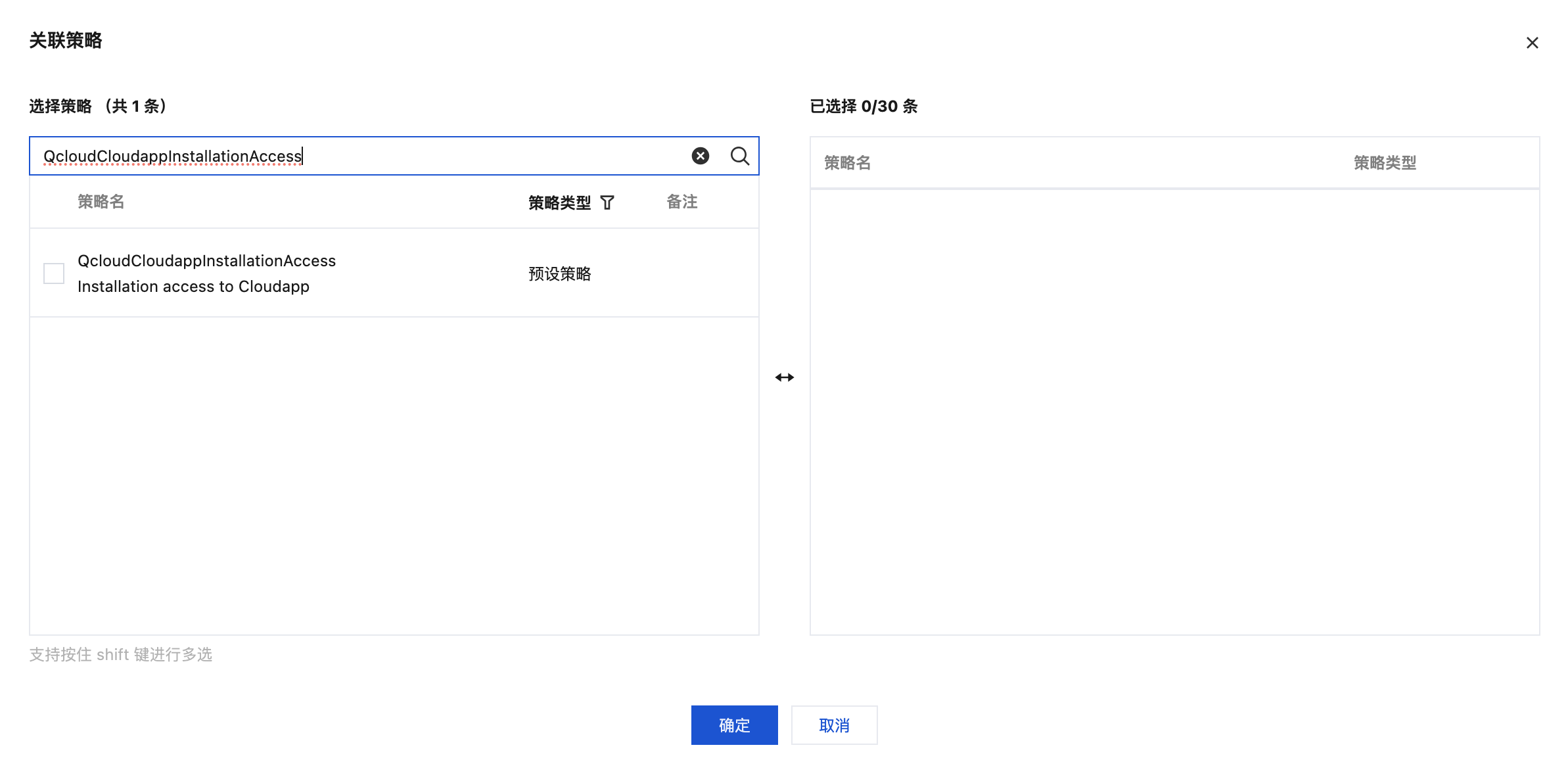Screen dimensions: 1568x760
Task: Close the 关联策略 dialog
Action: click(x=1532, y=43)
